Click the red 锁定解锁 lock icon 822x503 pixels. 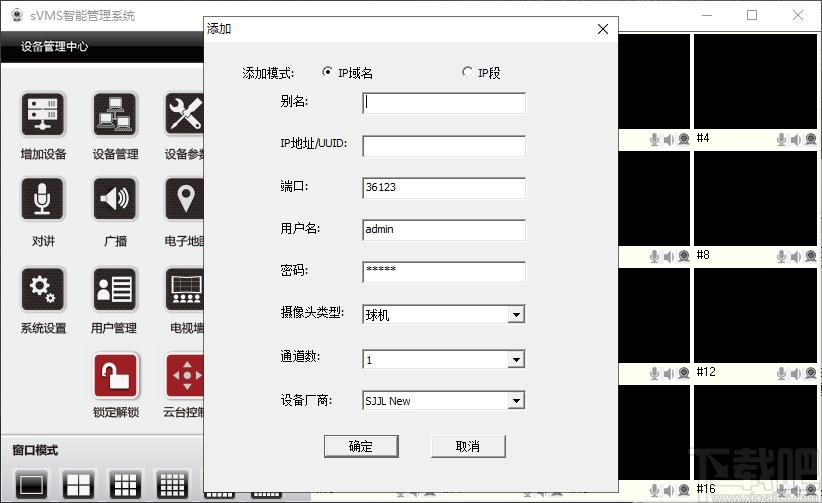pos(116,376)
